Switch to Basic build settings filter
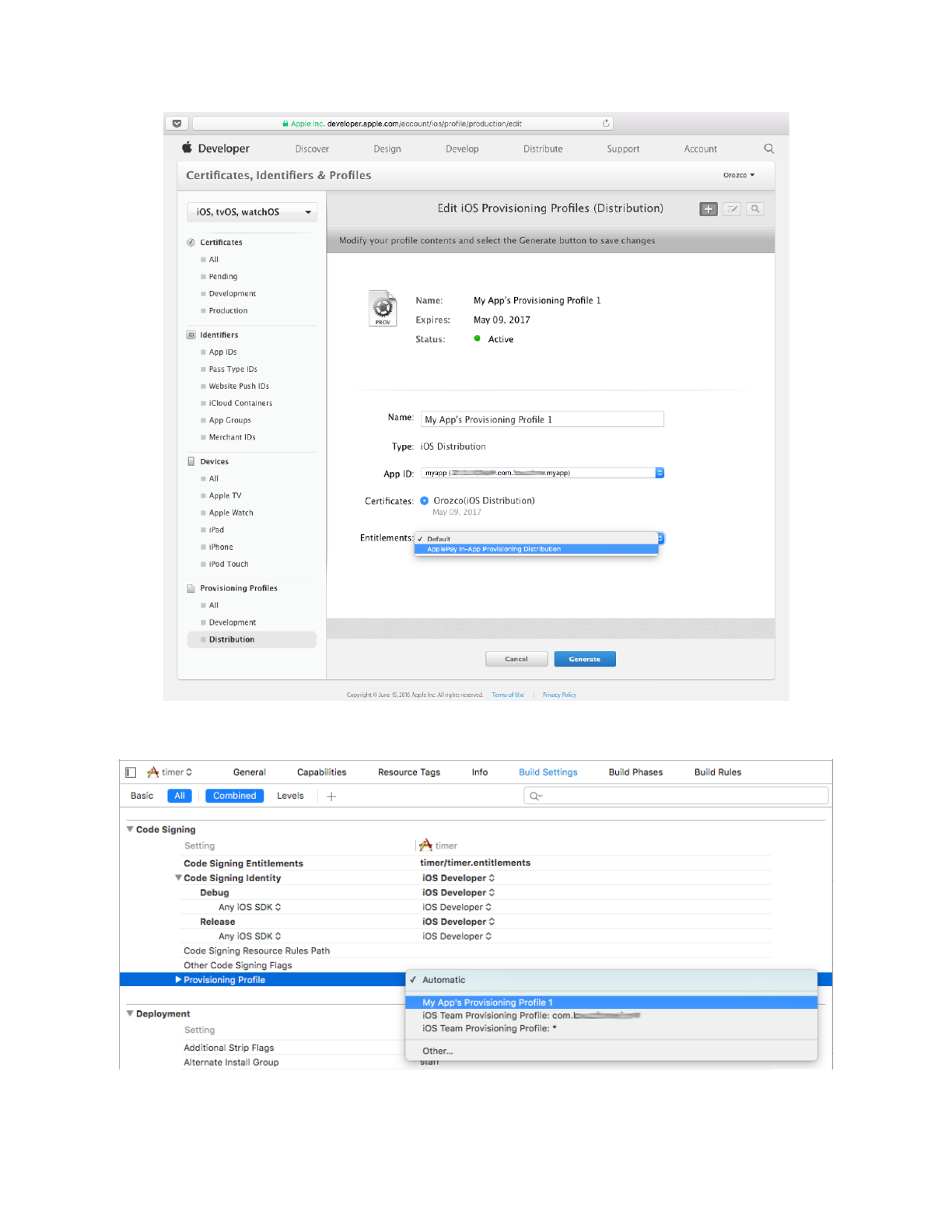Screen dimensions: 952x1232 click(x=142, y=796)
